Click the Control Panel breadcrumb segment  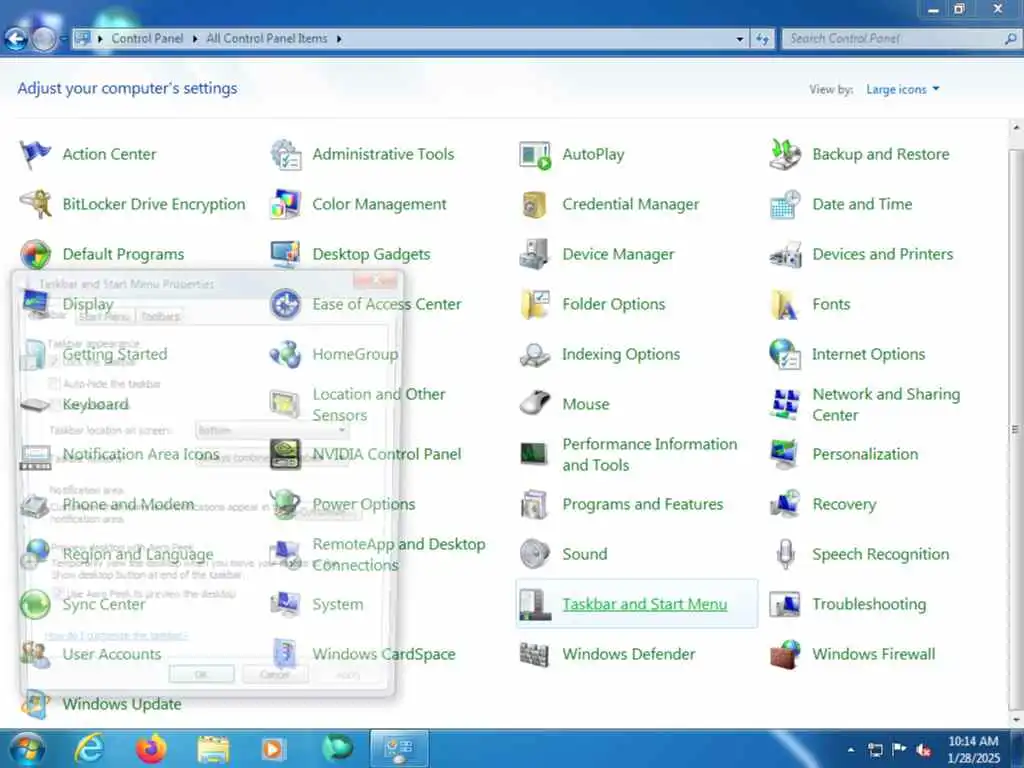(147, 39)
